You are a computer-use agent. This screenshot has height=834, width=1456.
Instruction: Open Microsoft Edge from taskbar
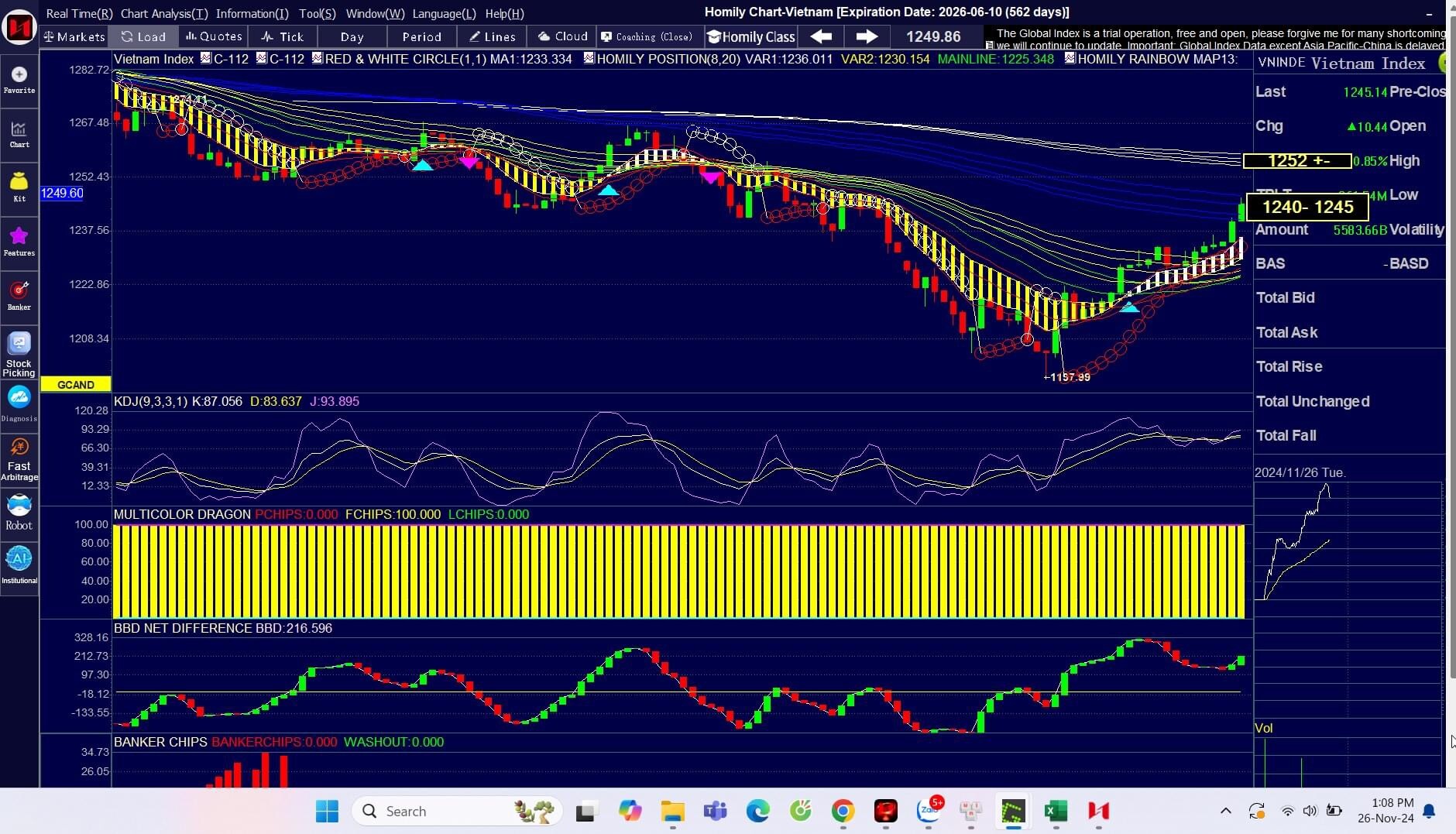point(757,811)
